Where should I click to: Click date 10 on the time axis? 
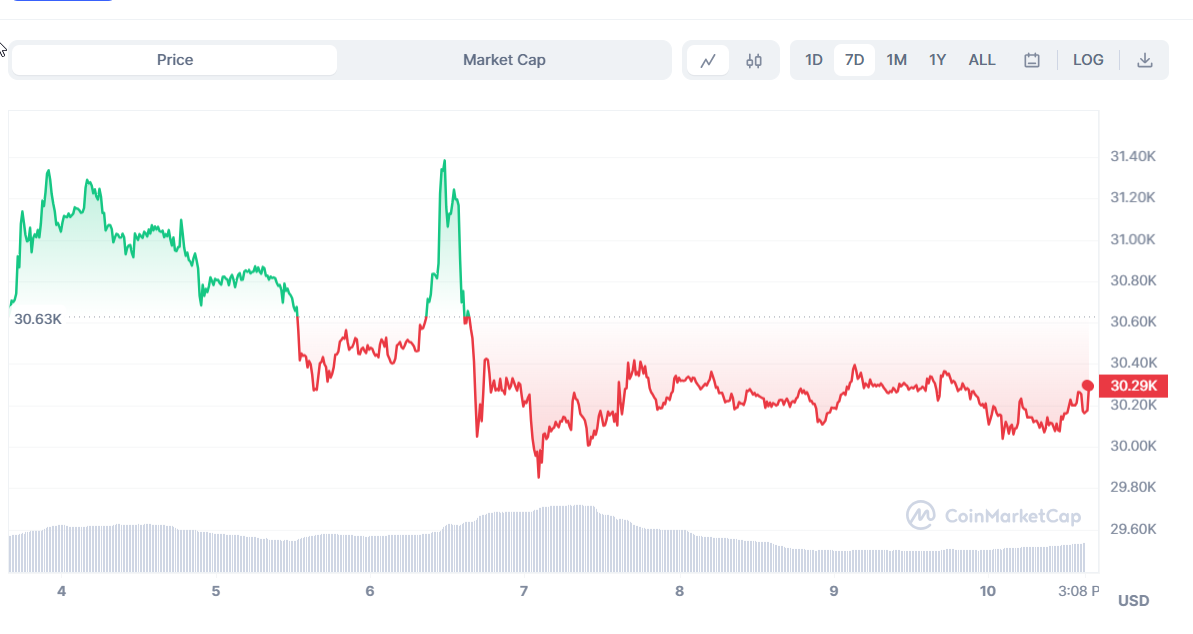point(988,591)
